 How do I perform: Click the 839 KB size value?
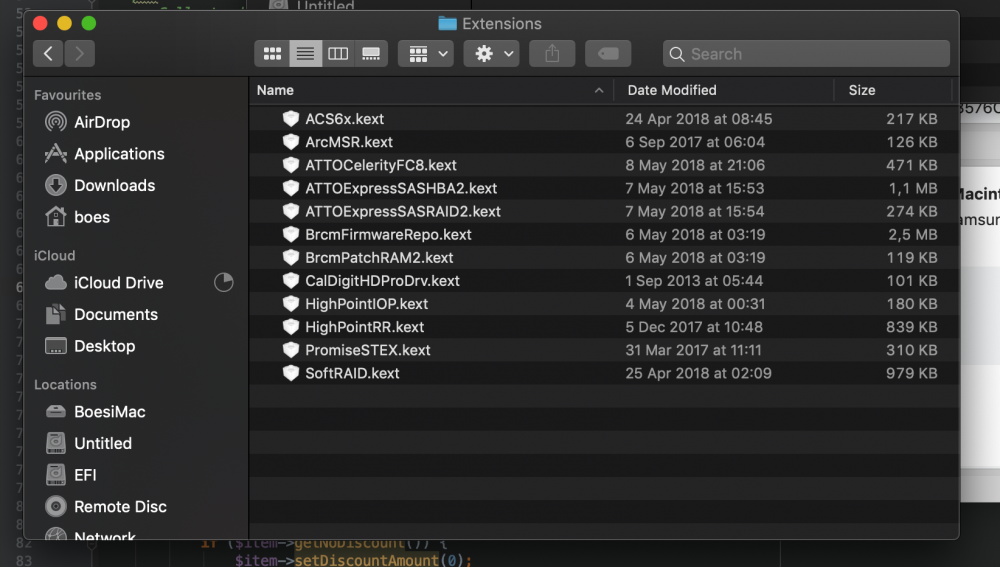click(911, 327)
